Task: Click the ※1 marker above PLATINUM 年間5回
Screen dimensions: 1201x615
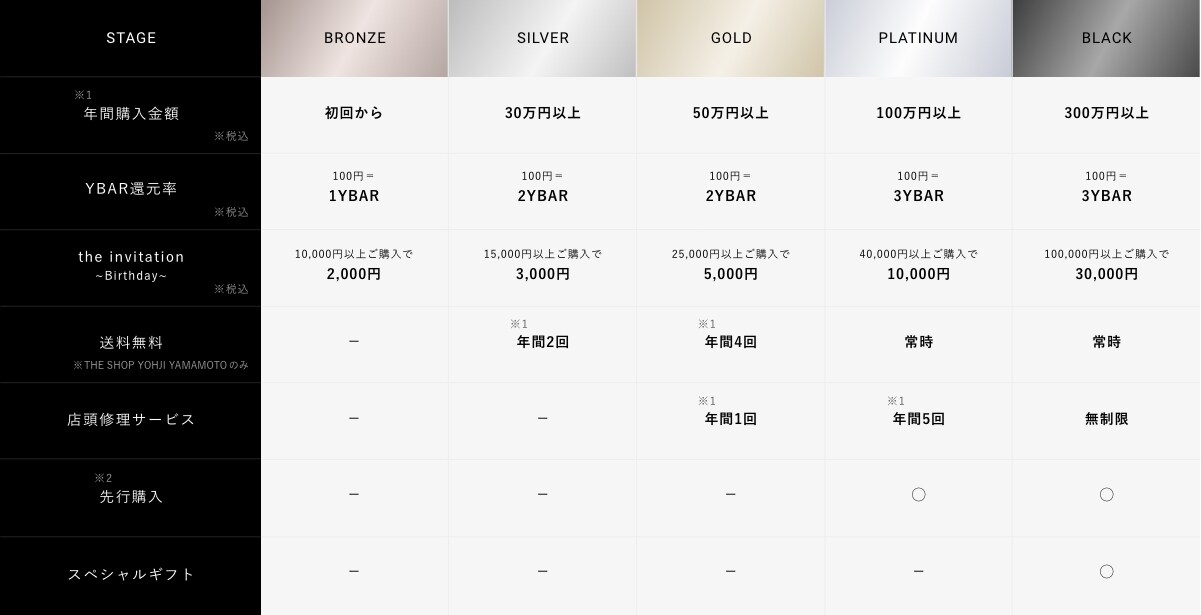Action: click(x=896, y=401)
